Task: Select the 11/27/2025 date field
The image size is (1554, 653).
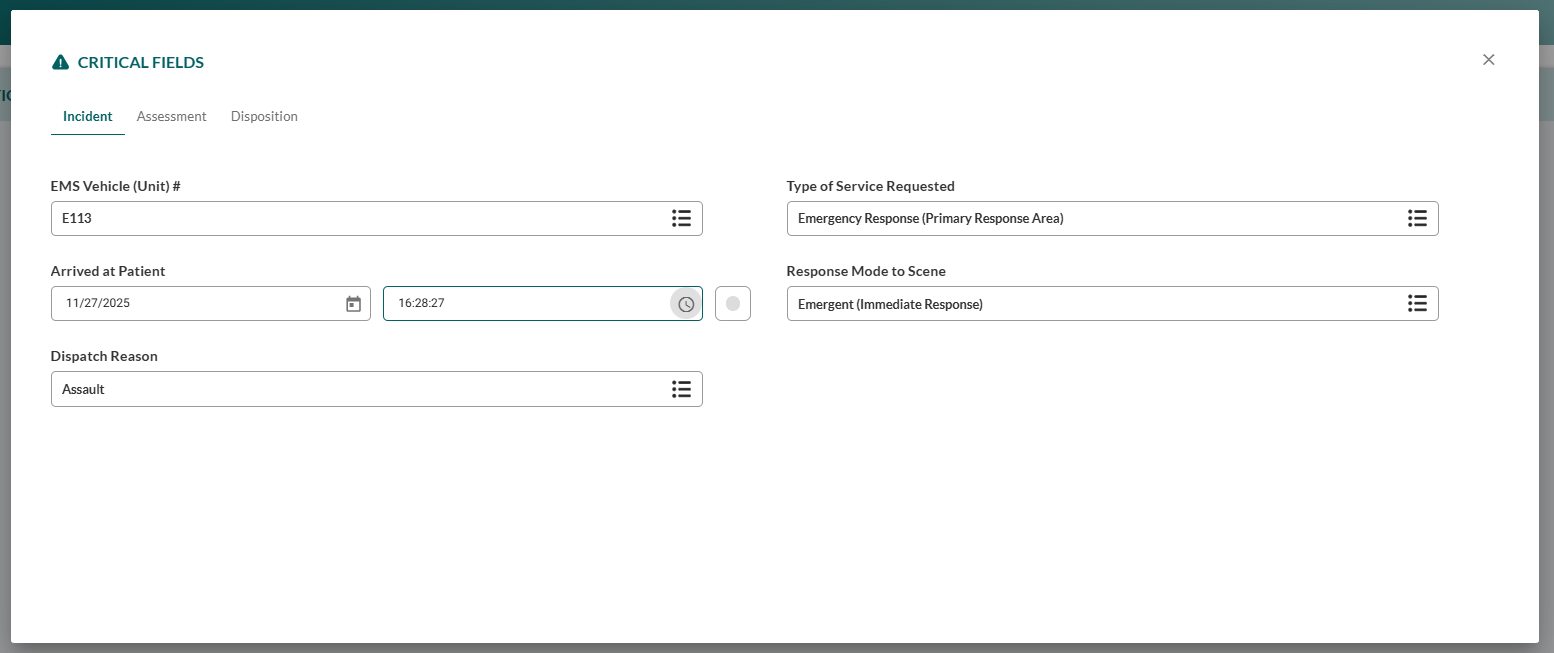Action: (x=180, y=303)
